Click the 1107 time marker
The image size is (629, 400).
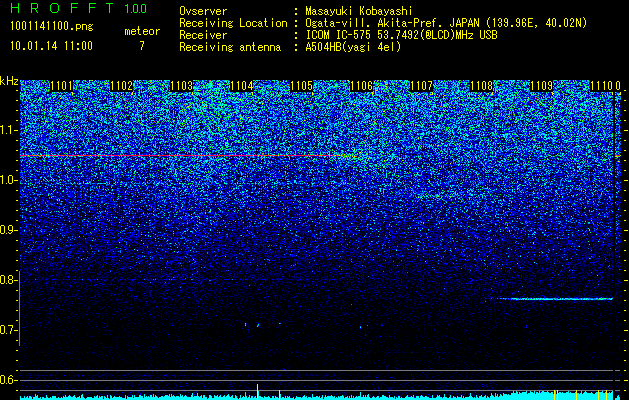click(x=422, y=86)
